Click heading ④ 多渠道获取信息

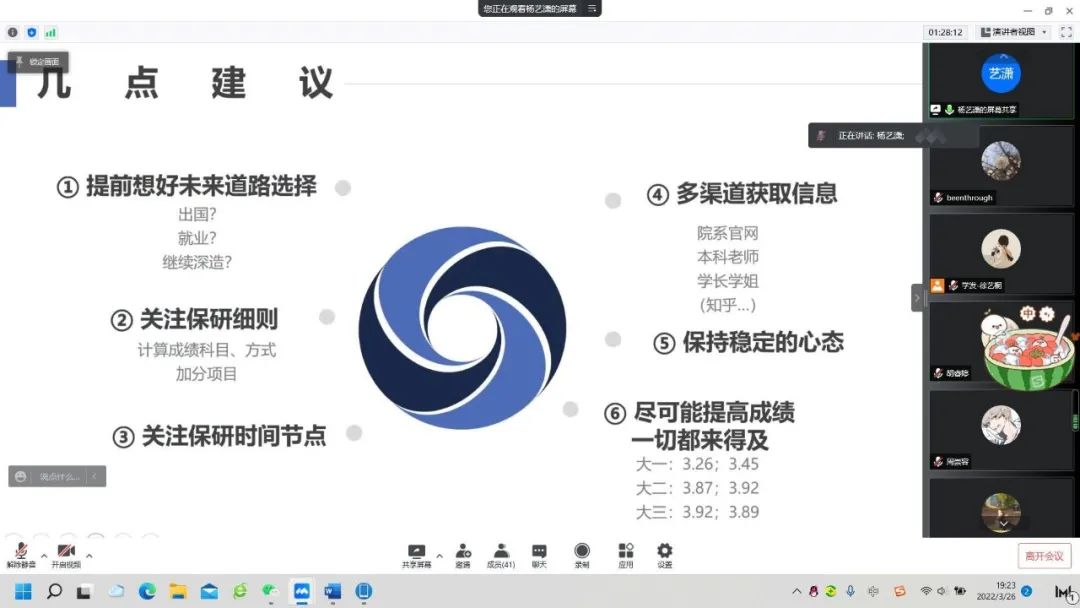pos(742,193)
